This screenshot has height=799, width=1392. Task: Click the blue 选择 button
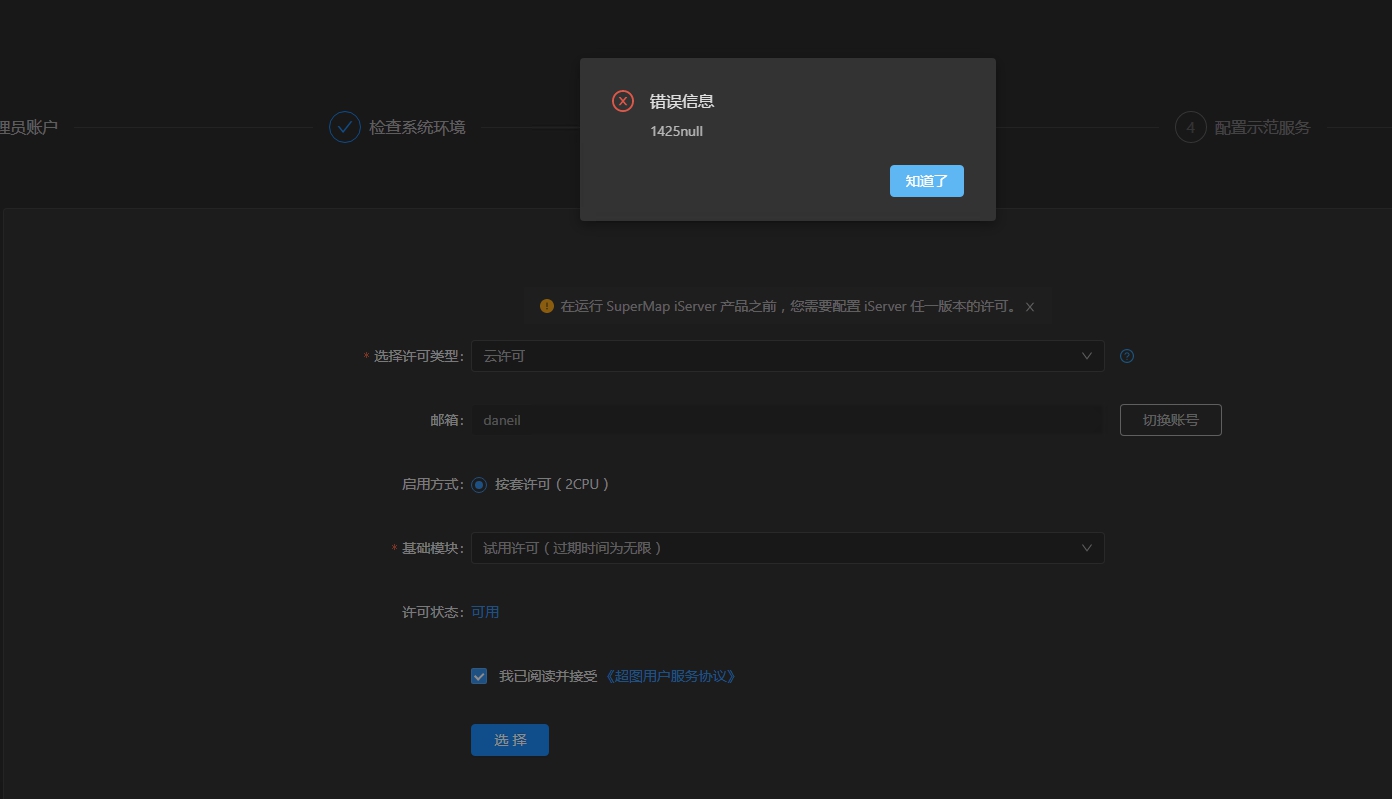click(509, 740)
